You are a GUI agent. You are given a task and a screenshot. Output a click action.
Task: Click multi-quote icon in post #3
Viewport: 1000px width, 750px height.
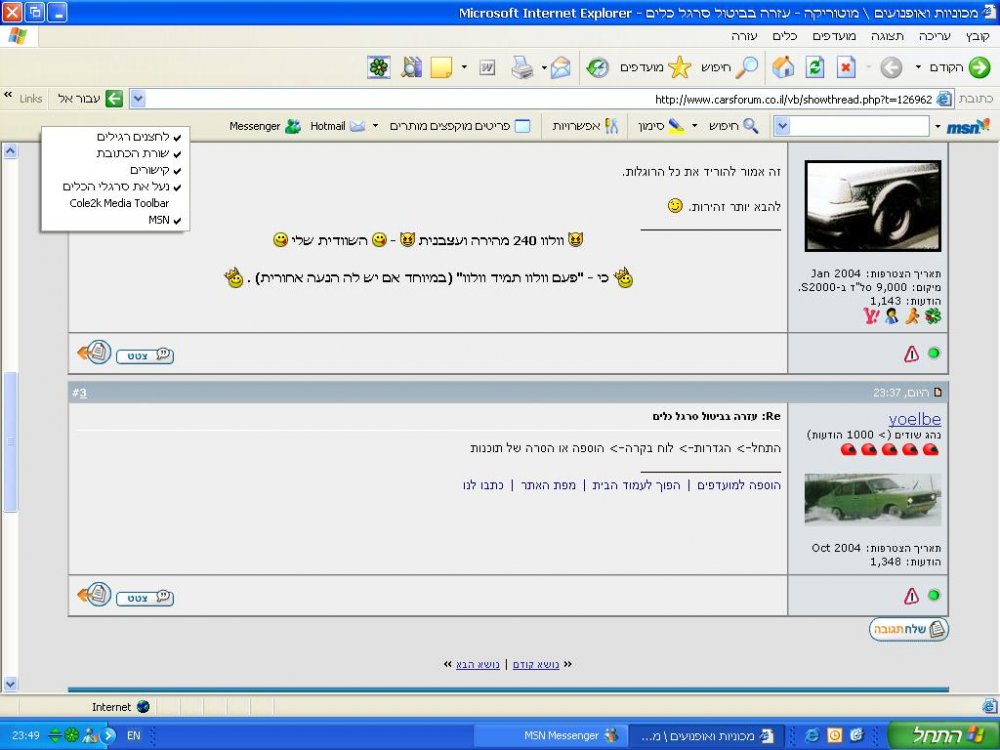click(x=94, y=594)
